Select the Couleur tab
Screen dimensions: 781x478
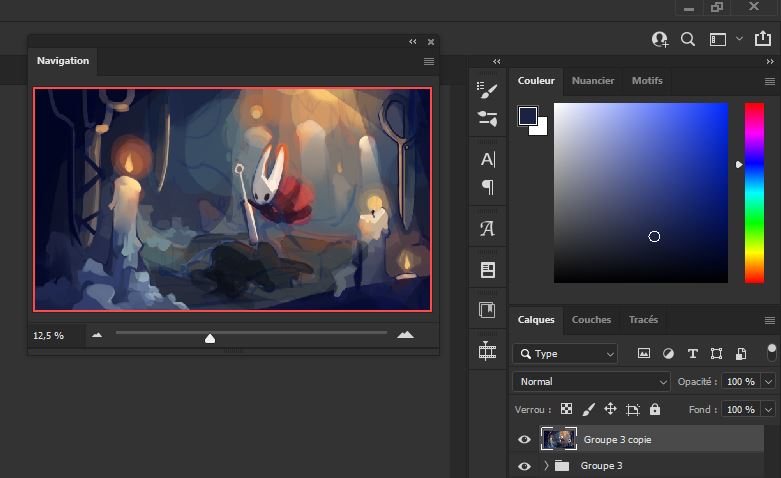click(x=536, y=81)
